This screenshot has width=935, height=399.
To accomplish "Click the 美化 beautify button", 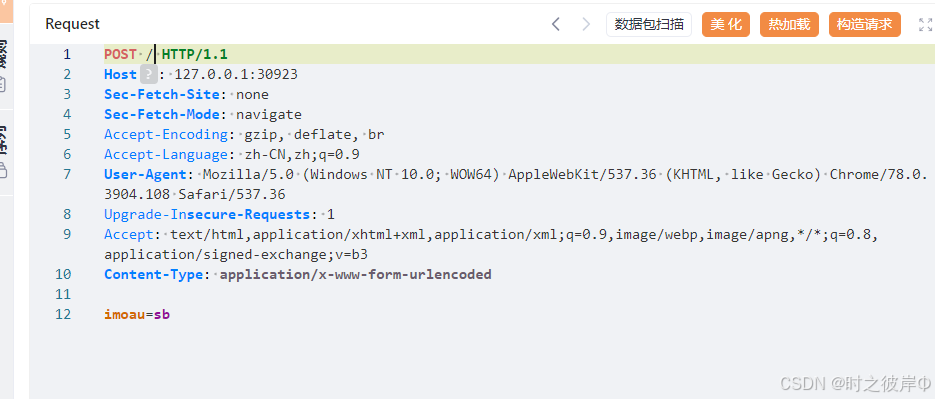I will [726, 24].
